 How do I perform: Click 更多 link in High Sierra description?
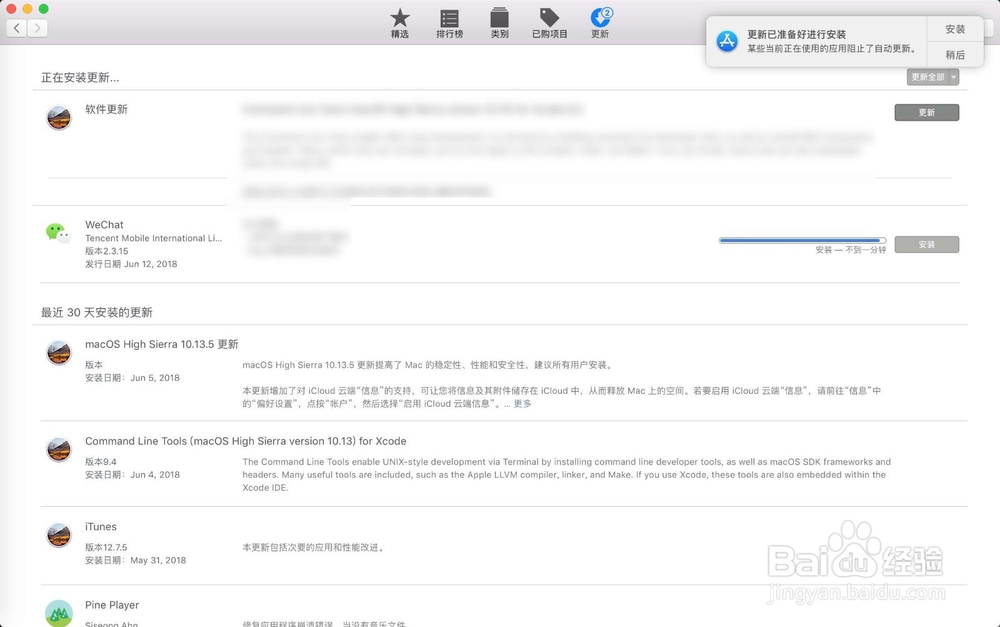point(522,404)
